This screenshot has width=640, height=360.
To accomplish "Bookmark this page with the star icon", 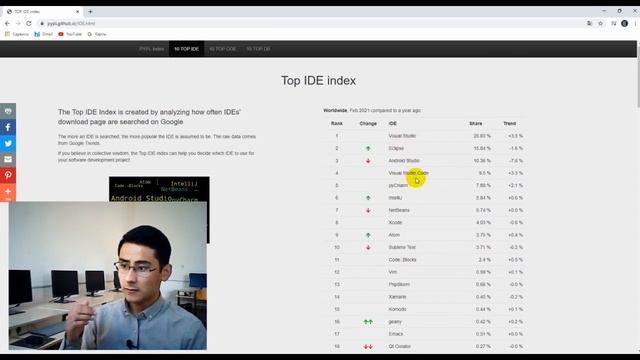I will click(x=600, y=23).
